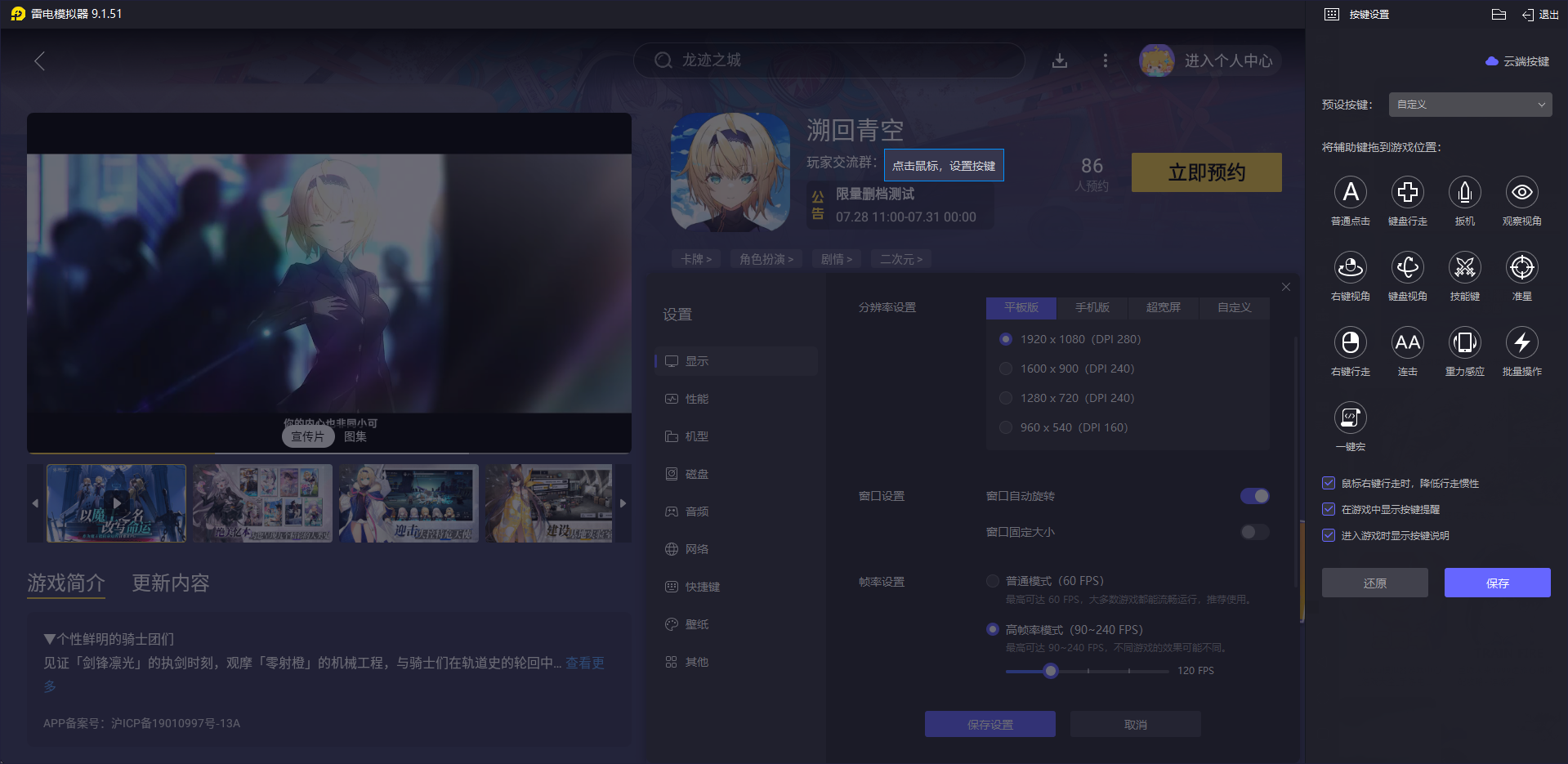Switch to 超宽屏 resolution tab
The height and width of the screenshot is (764, 1568).
point(1164,307)
